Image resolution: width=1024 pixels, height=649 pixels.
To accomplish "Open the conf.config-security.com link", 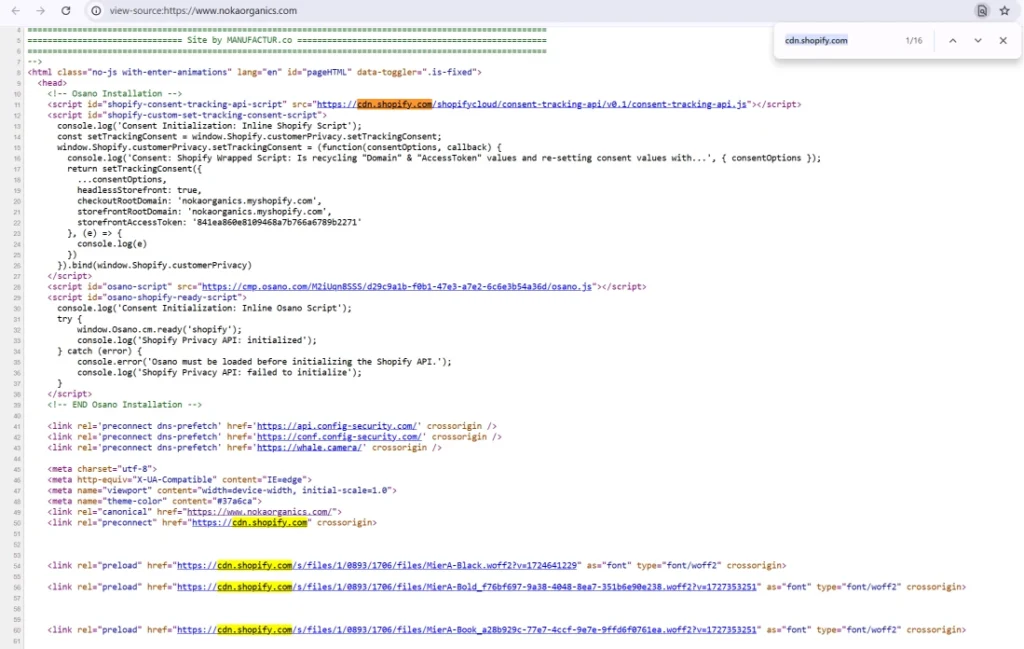I will click(x=341, y=437).
